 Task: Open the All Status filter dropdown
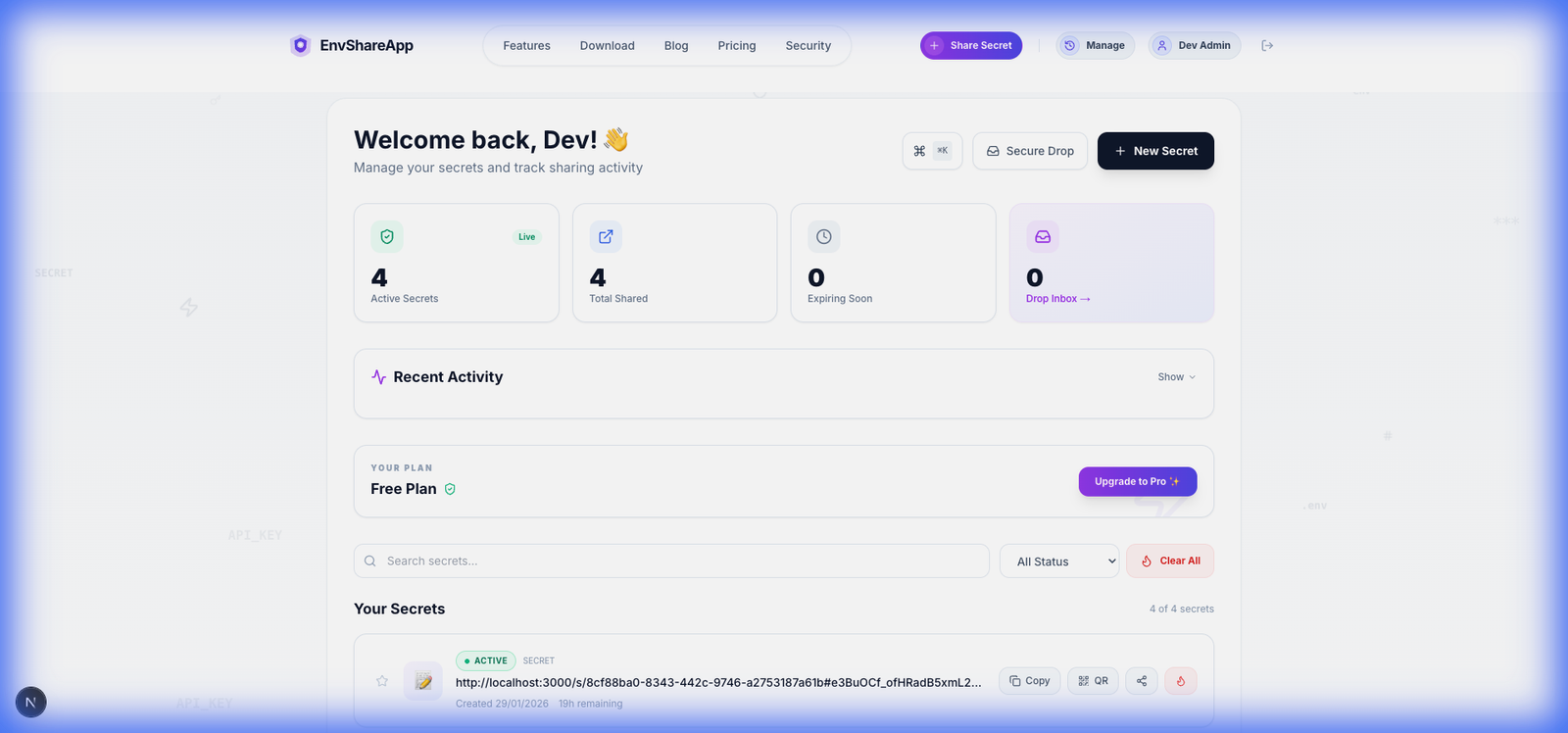1059,562
